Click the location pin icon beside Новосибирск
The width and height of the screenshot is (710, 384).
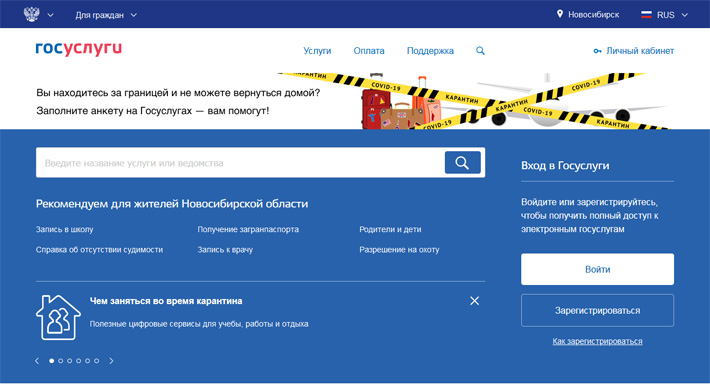coord(560,14)
